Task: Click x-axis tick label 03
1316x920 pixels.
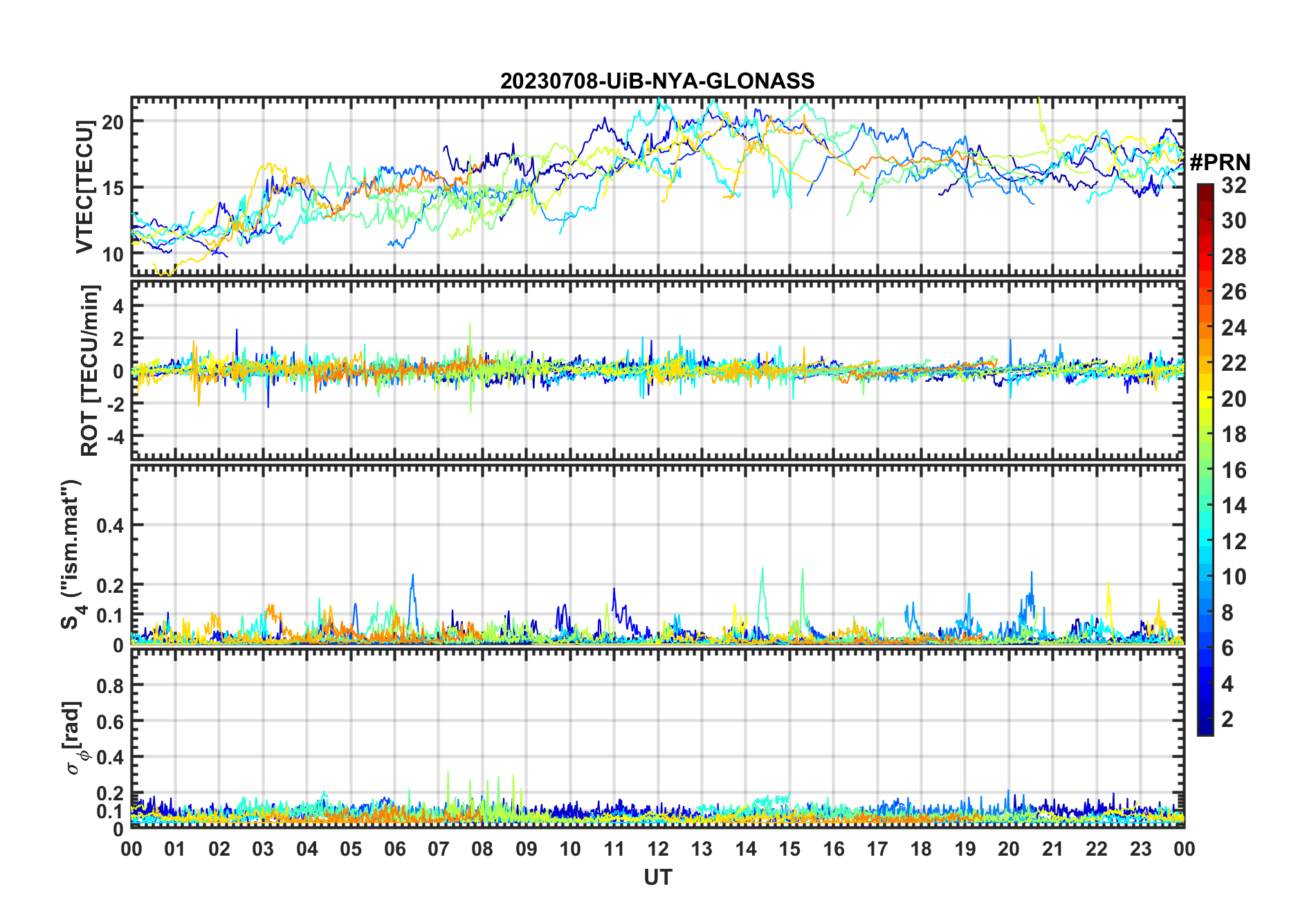Action: pyautogui.click(x=263, y=849)
